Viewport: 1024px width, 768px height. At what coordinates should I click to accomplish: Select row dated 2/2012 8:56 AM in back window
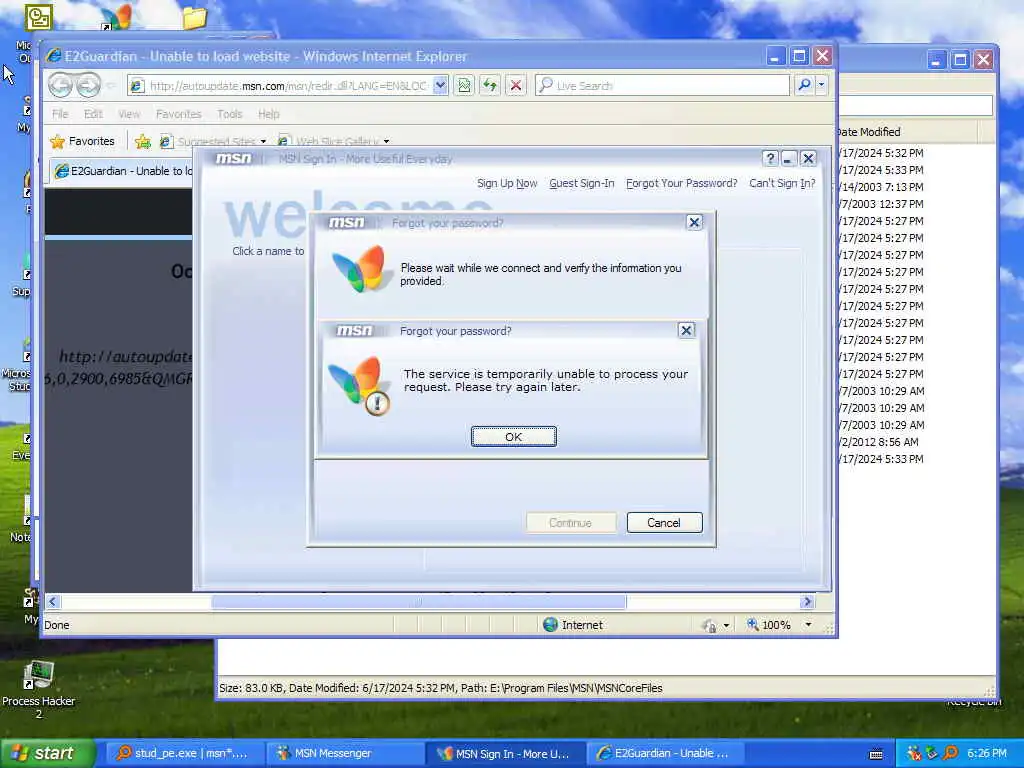coord(880,442)
